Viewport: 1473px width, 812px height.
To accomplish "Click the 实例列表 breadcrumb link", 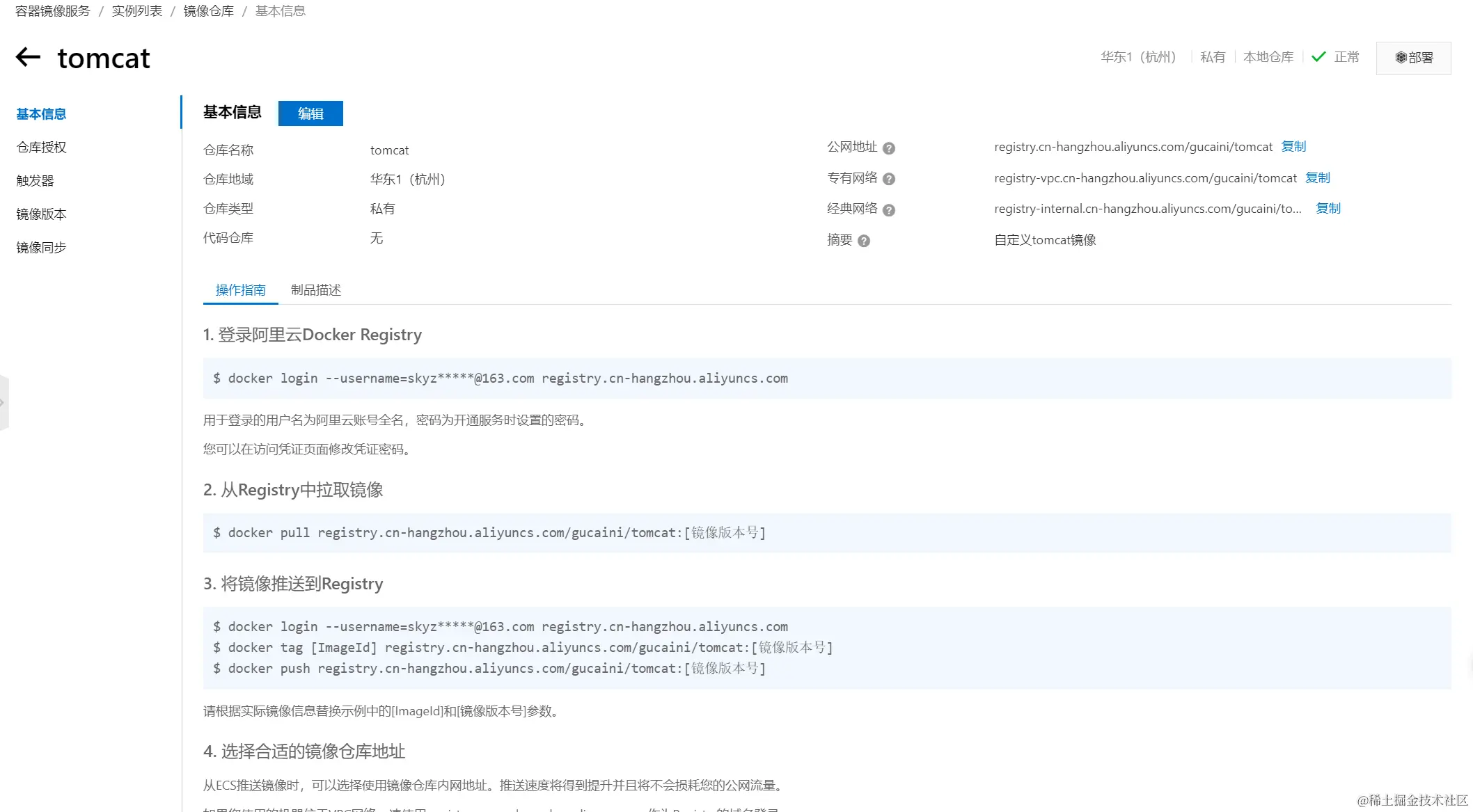I will pos(136,11).
